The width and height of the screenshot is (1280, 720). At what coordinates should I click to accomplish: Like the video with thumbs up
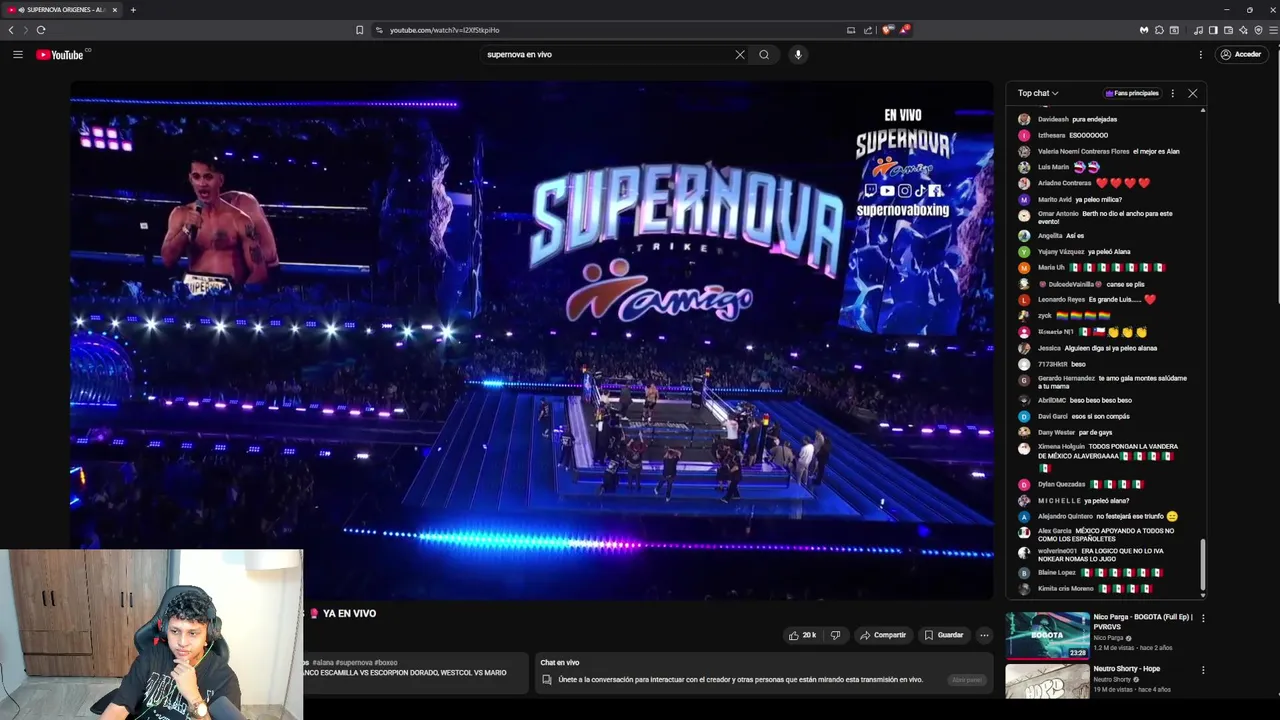point(802,635)
